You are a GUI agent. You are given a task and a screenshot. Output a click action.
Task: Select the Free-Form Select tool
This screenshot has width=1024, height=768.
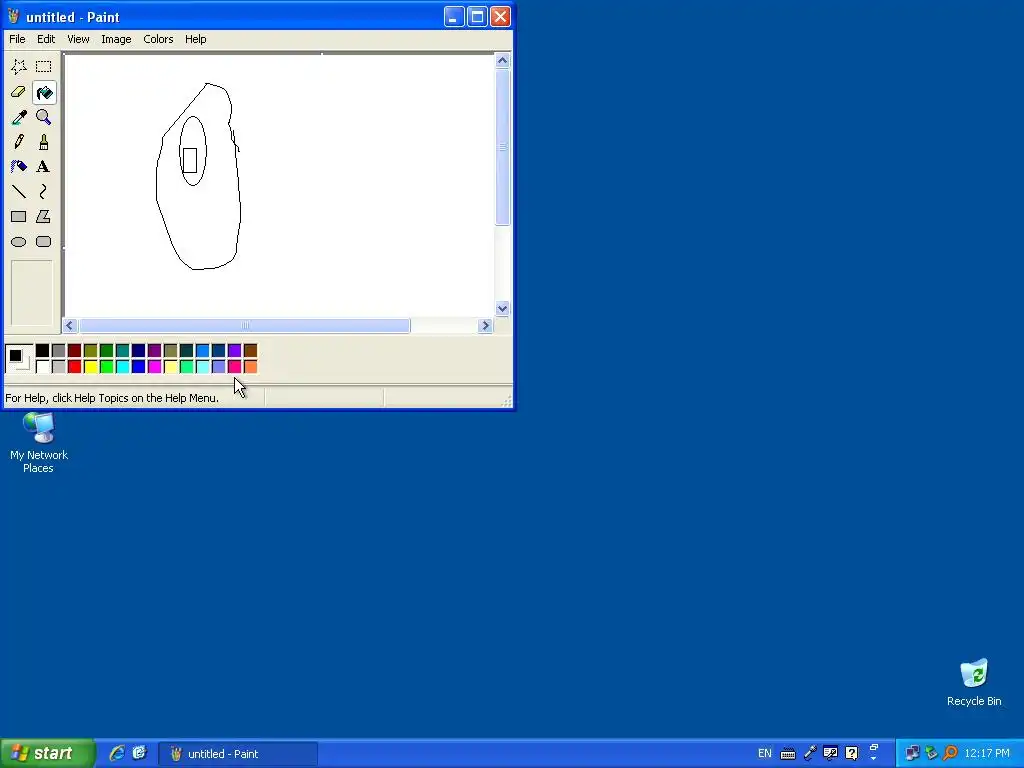[19, 67]
